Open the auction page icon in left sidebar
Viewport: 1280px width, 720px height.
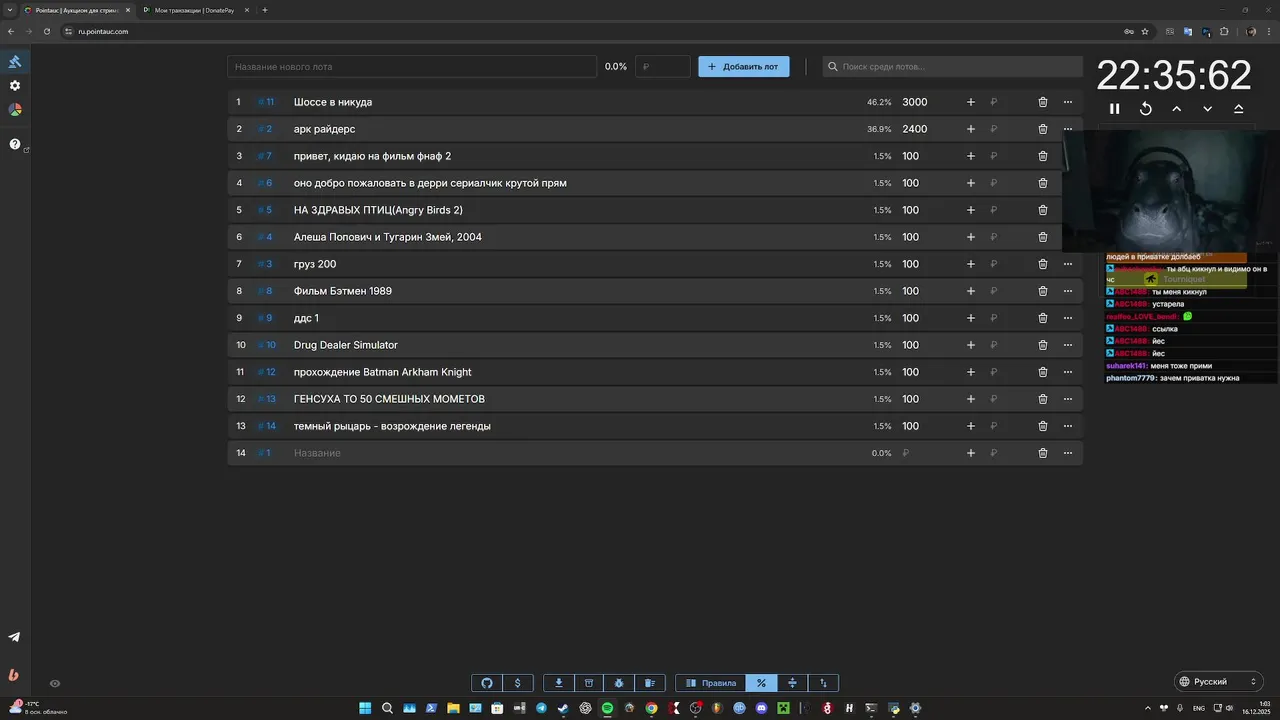pos(15,61)
